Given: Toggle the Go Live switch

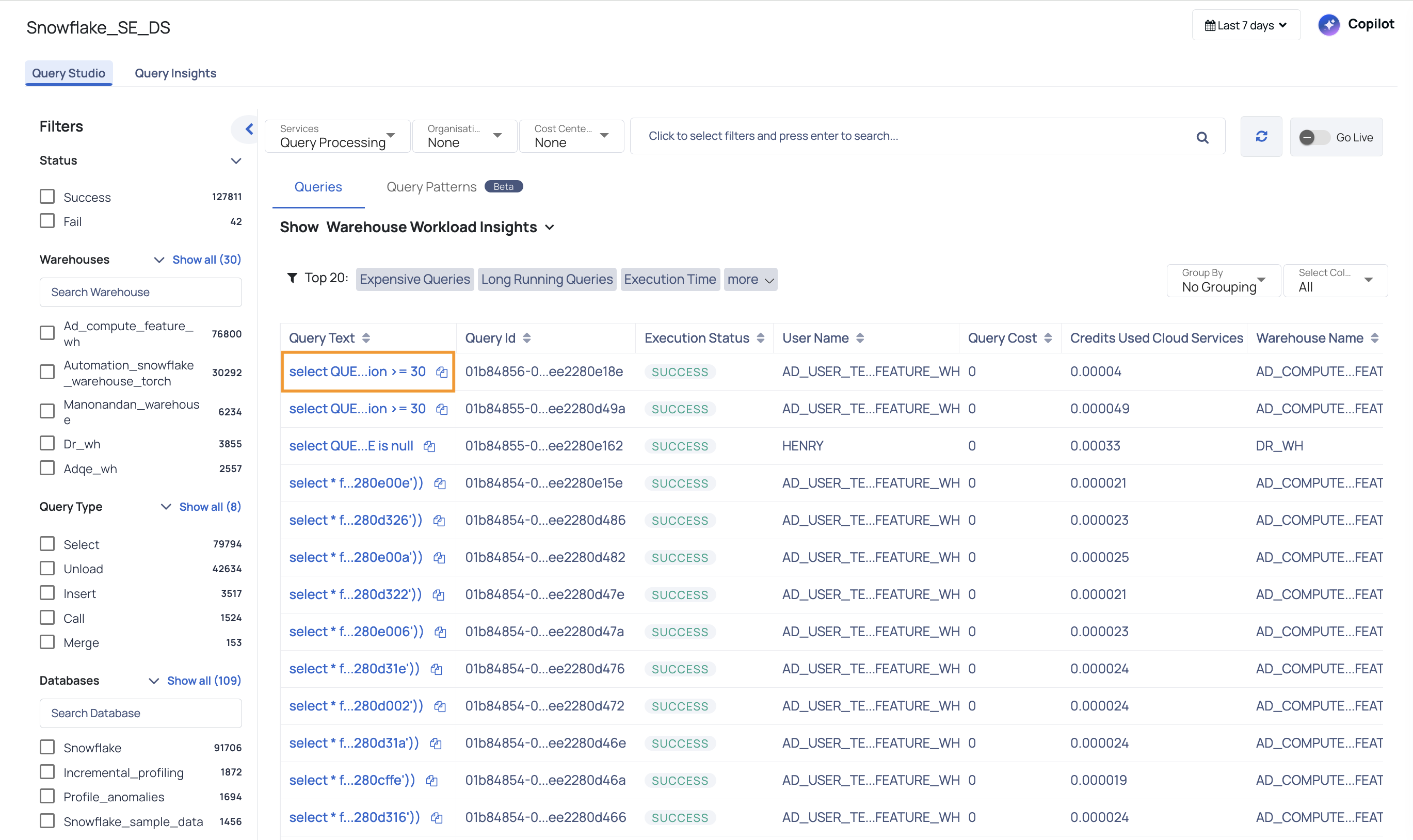Looking at the screenshot, I should pos(1314,137).
